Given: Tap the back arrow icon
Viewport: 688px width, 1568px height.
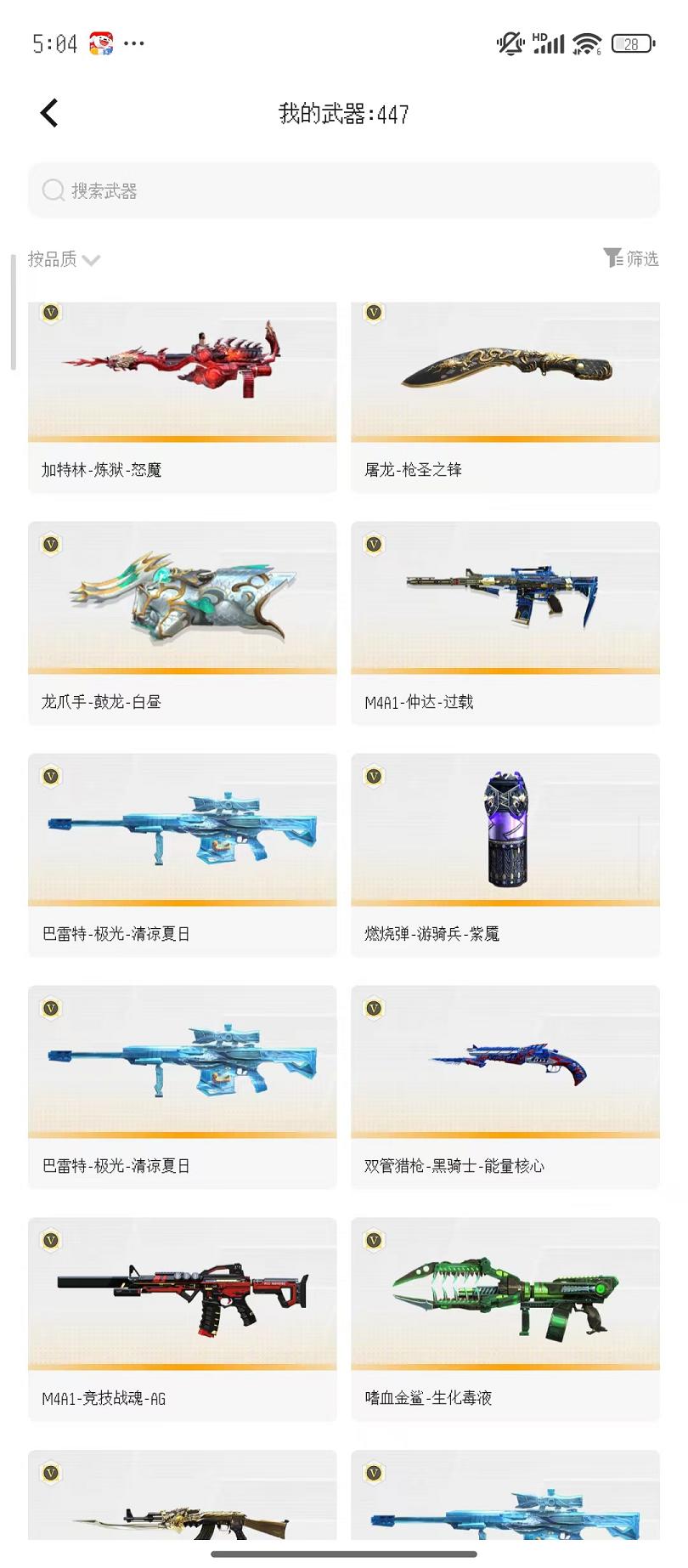Looking at the screenshot, I should 49,113.
